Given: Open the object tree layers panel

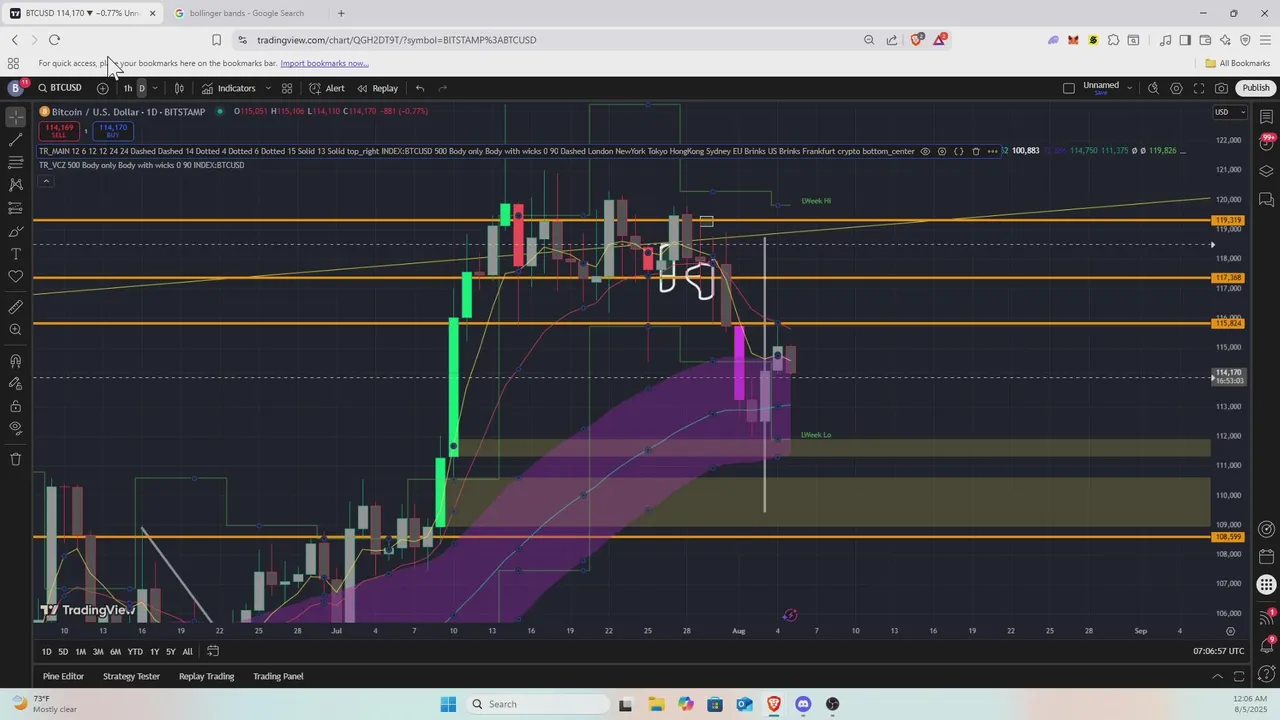Looking at the screenshot, I should (x=1266, y=171).
